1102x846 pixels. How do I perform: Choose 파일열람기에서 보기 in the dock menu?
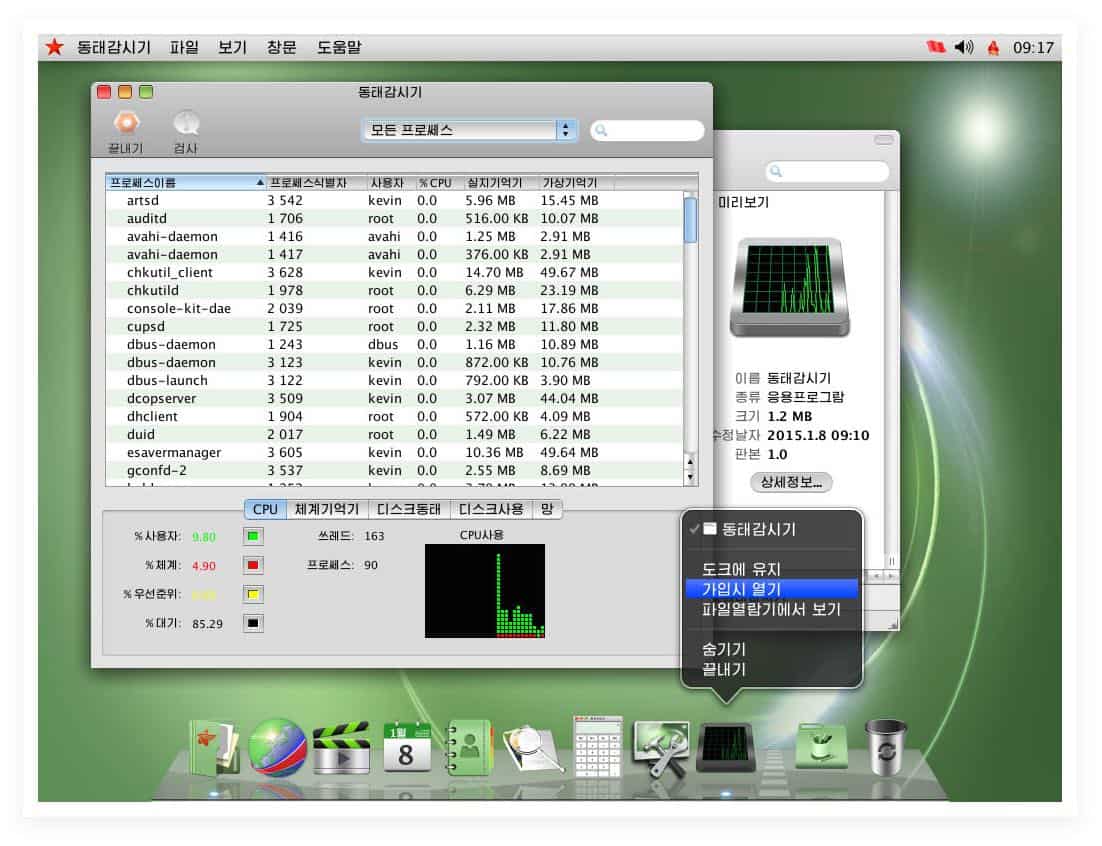tap(772, 609)
